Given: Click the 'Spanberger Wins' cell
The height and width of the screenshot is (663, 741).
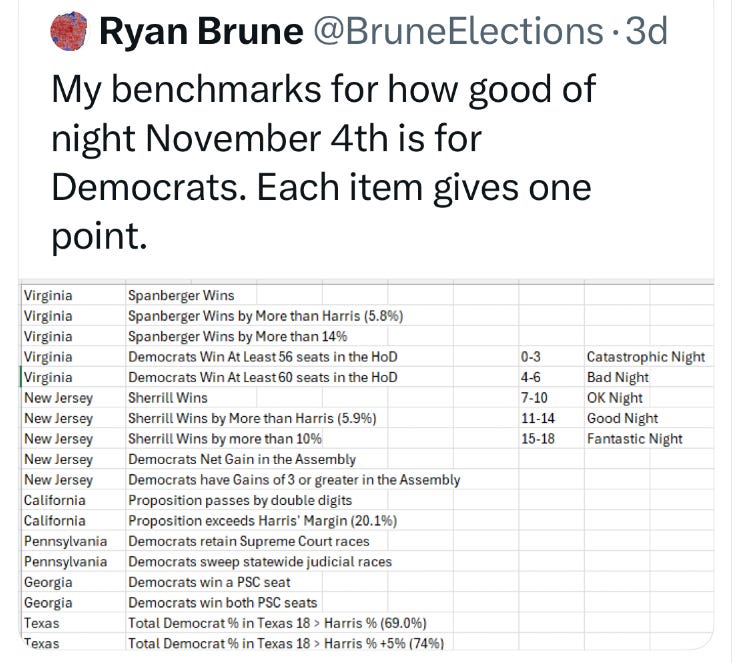Looking at the screenshot, I should pyautogui.click(x=178, y=295).
